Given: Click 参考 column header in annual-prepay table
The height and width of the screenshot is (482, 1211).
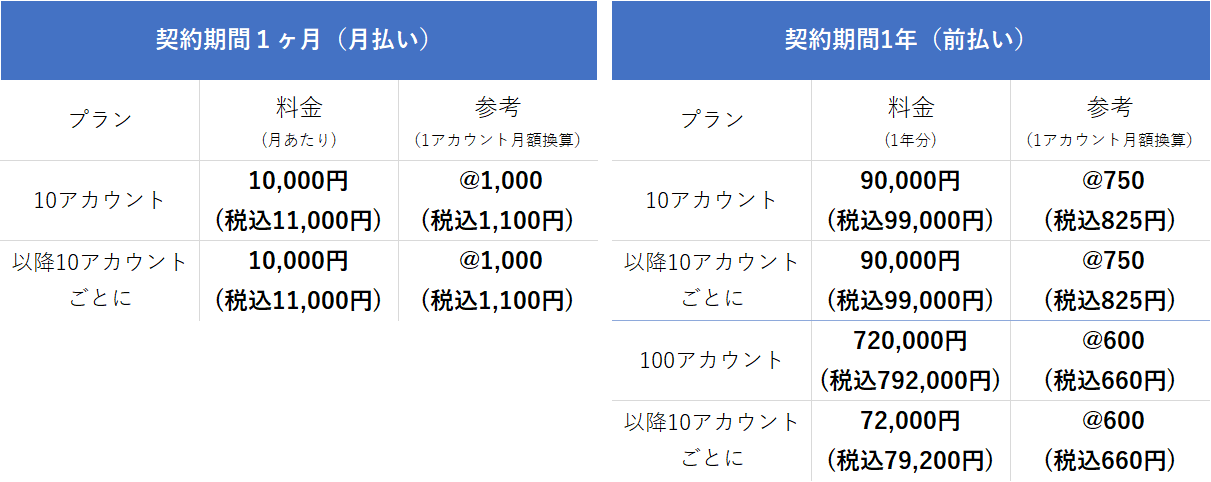Looking at the screenshot, I should click(1110, 120).
